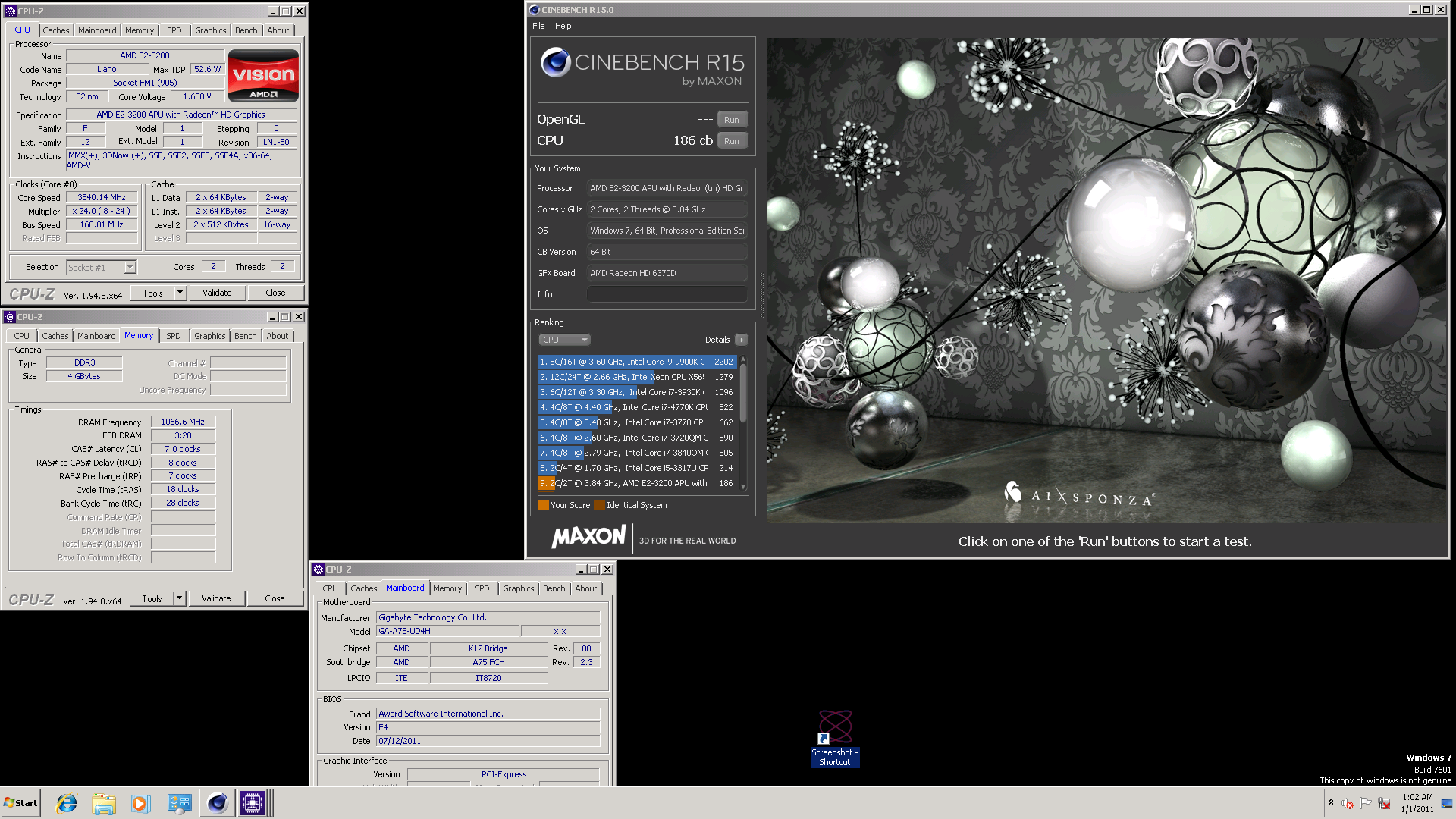The width and height of the screenshot is (1456, 819).
Task: Open CPU tab in Memory CPU-Z window
Action: [22, 336]
